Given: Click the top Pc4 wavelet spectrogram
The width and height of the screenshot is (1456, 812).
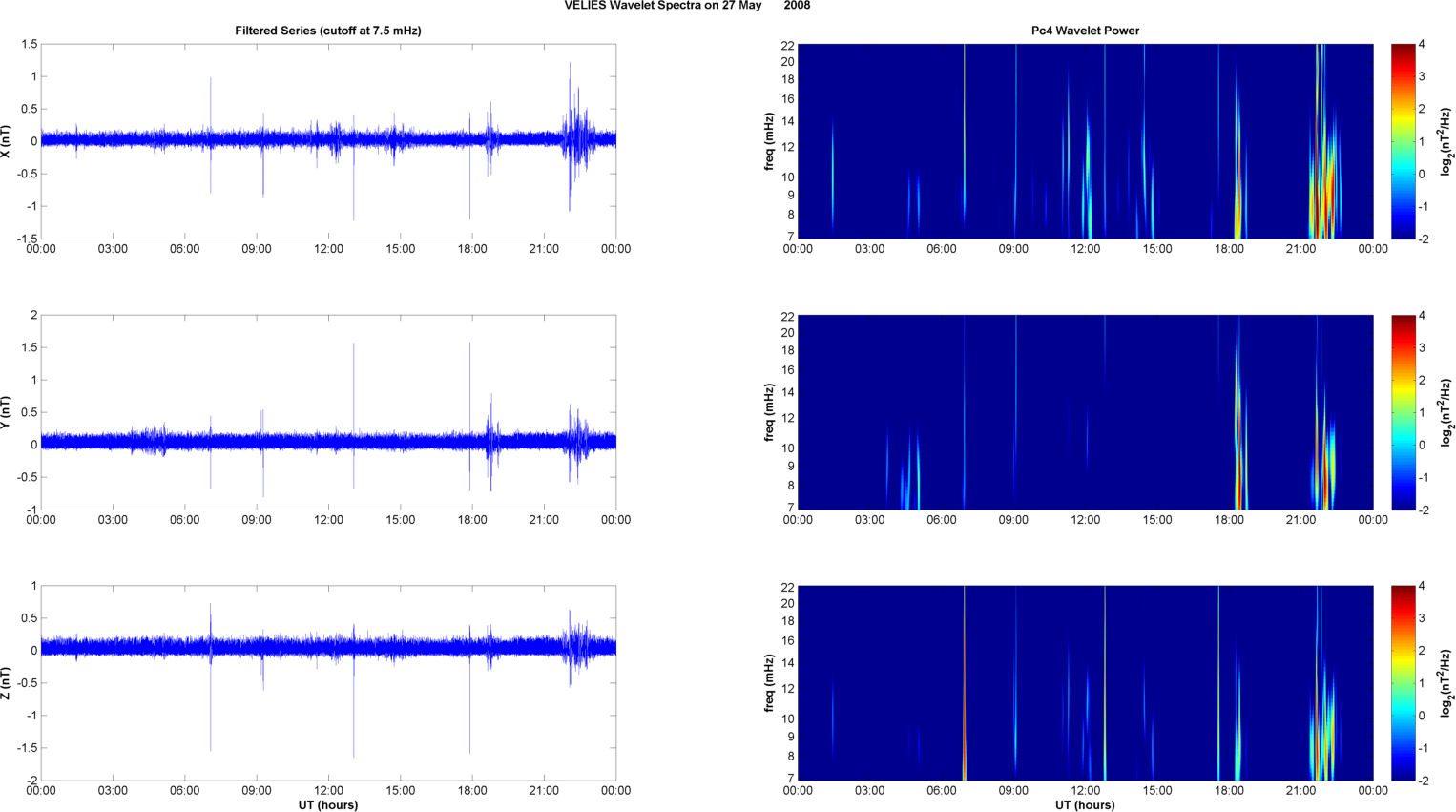Looking at the screenshot, I should click(x=1085, y=141).
